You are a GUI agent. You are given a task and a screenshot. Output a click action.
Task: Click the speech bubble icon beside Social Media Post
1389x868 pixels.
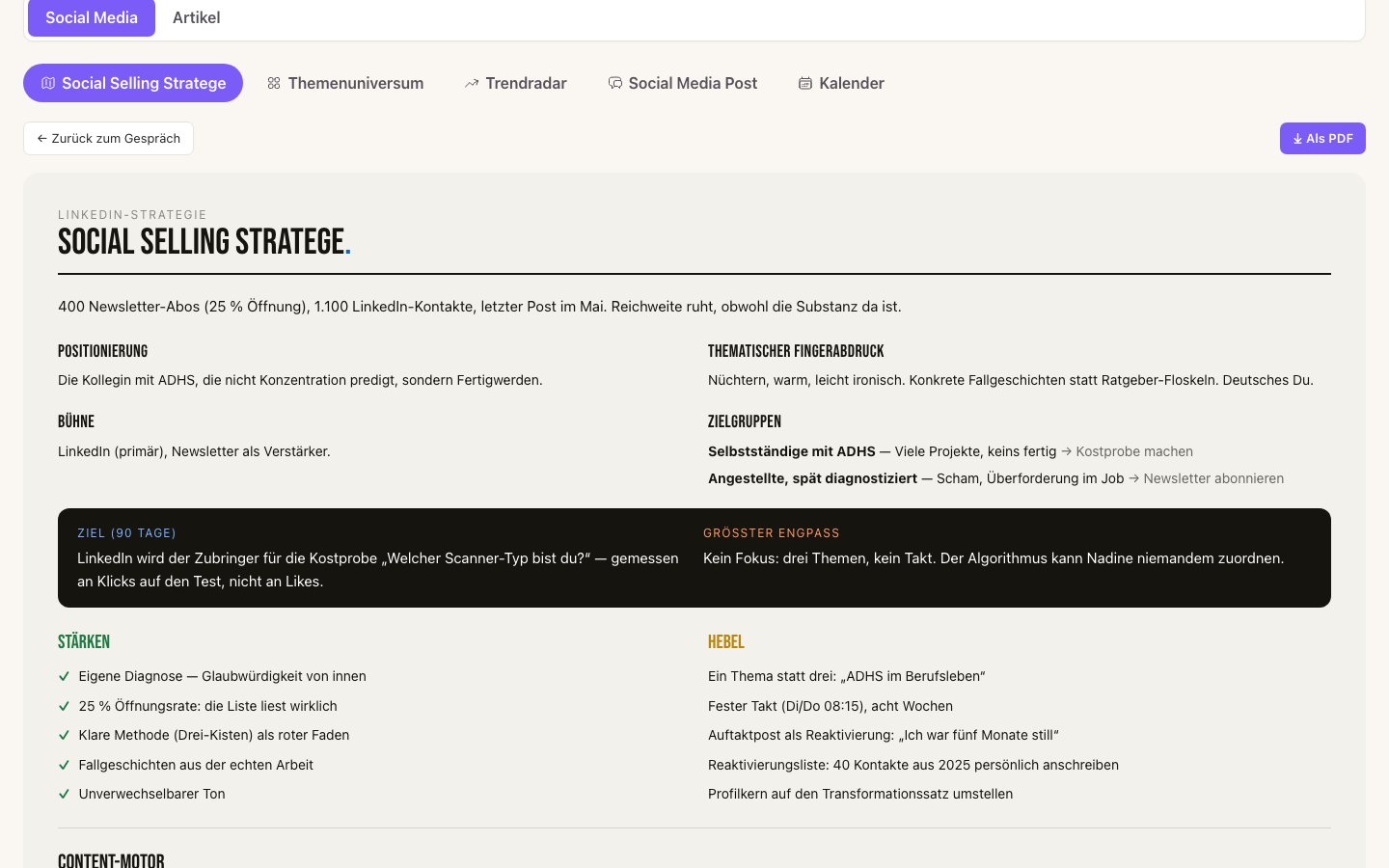click(x=614, y=83)
